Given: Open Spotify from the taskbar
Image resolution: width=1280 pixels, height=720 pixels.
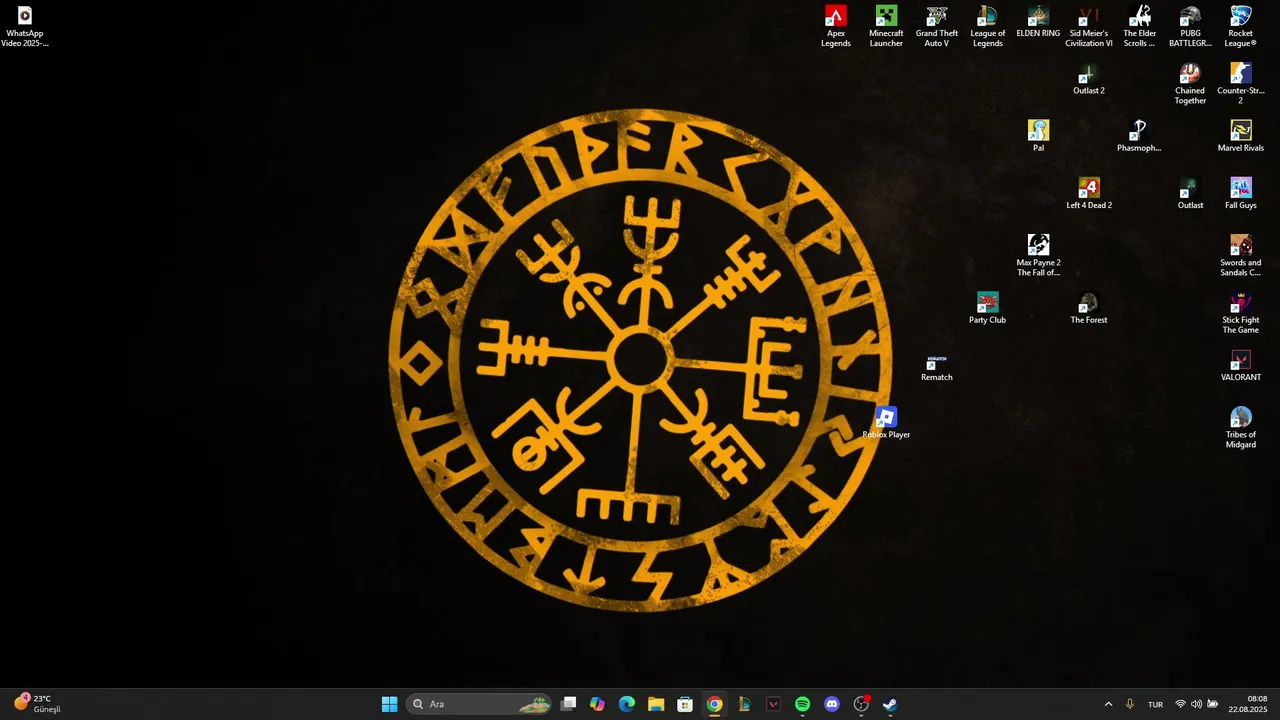Looking at the screenshot, I should (x=802, y=704).
